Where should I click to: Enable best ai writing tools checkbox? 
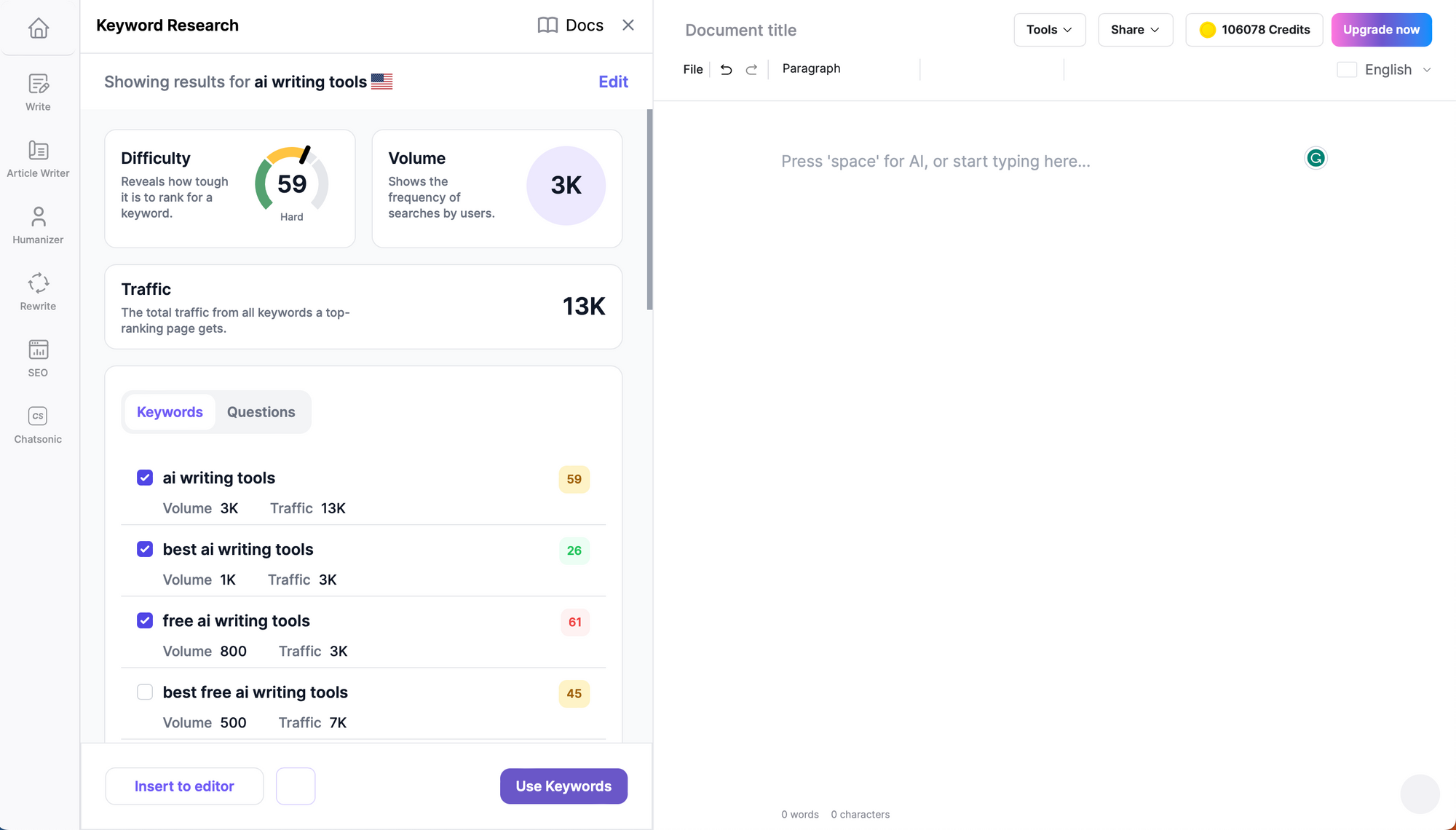pos(145,549)
